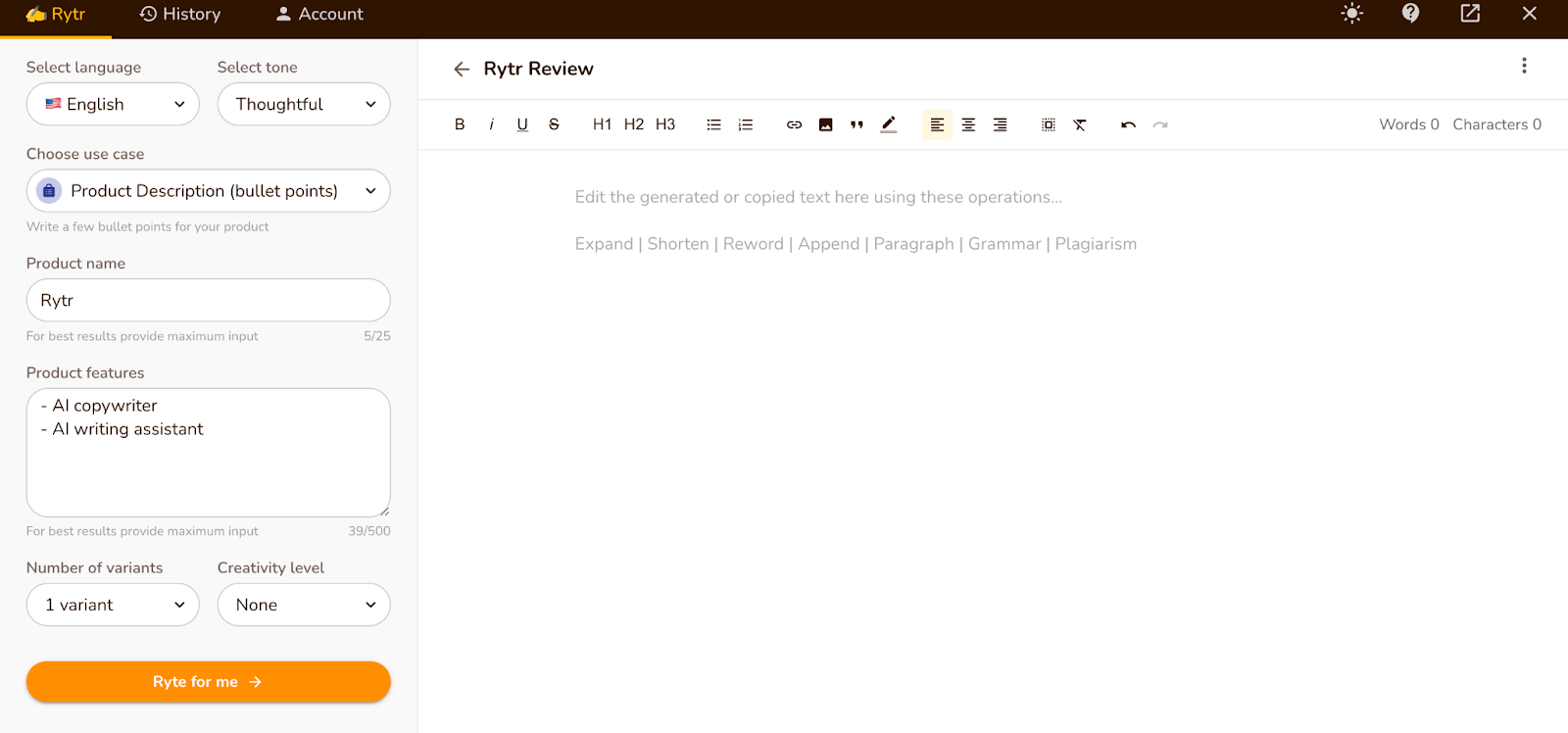
Task: Toggle the light/dark theme sun icon
Action: [1352, 14]
